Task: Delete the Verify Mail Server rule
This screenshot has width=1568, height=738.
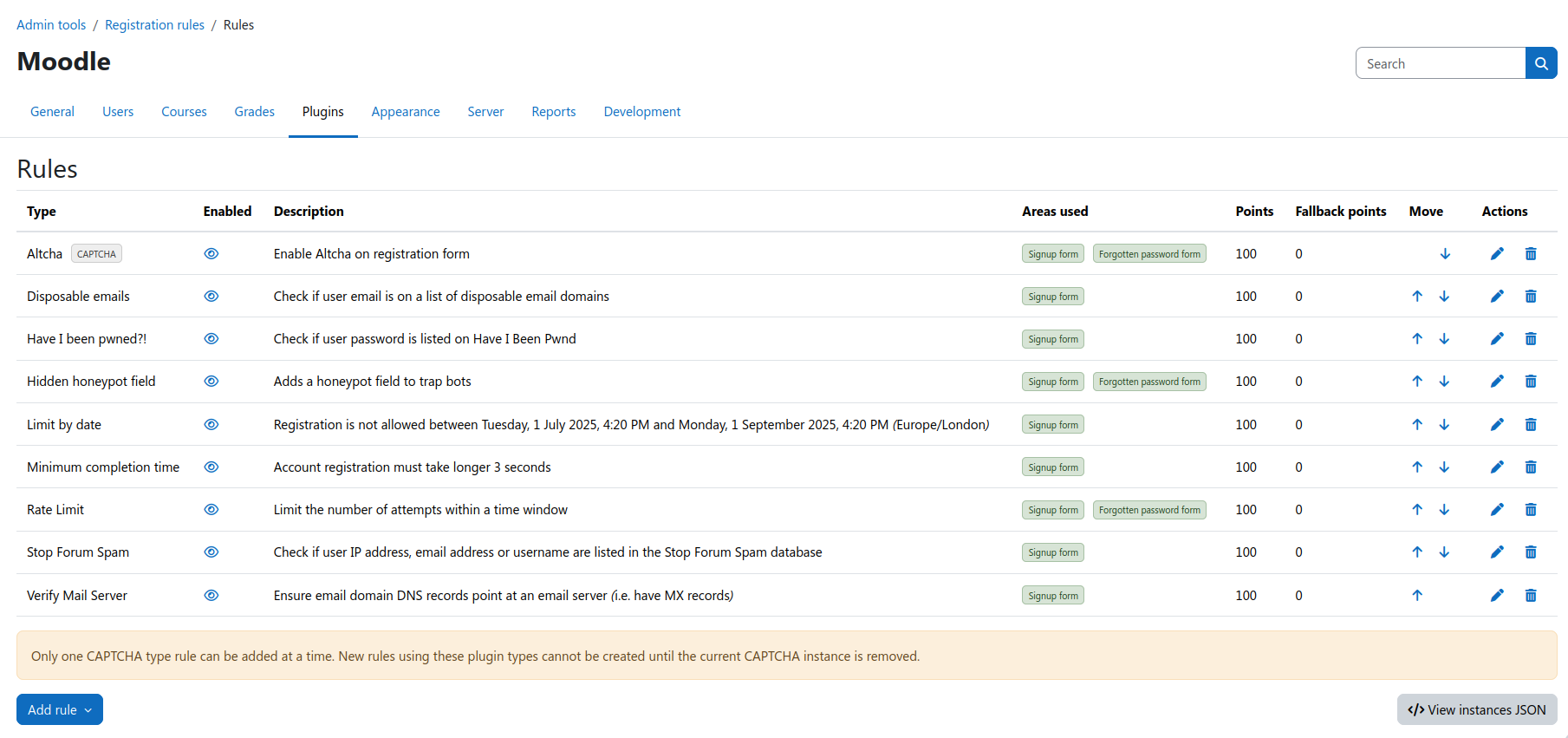Action: (x=1531, y=596)
